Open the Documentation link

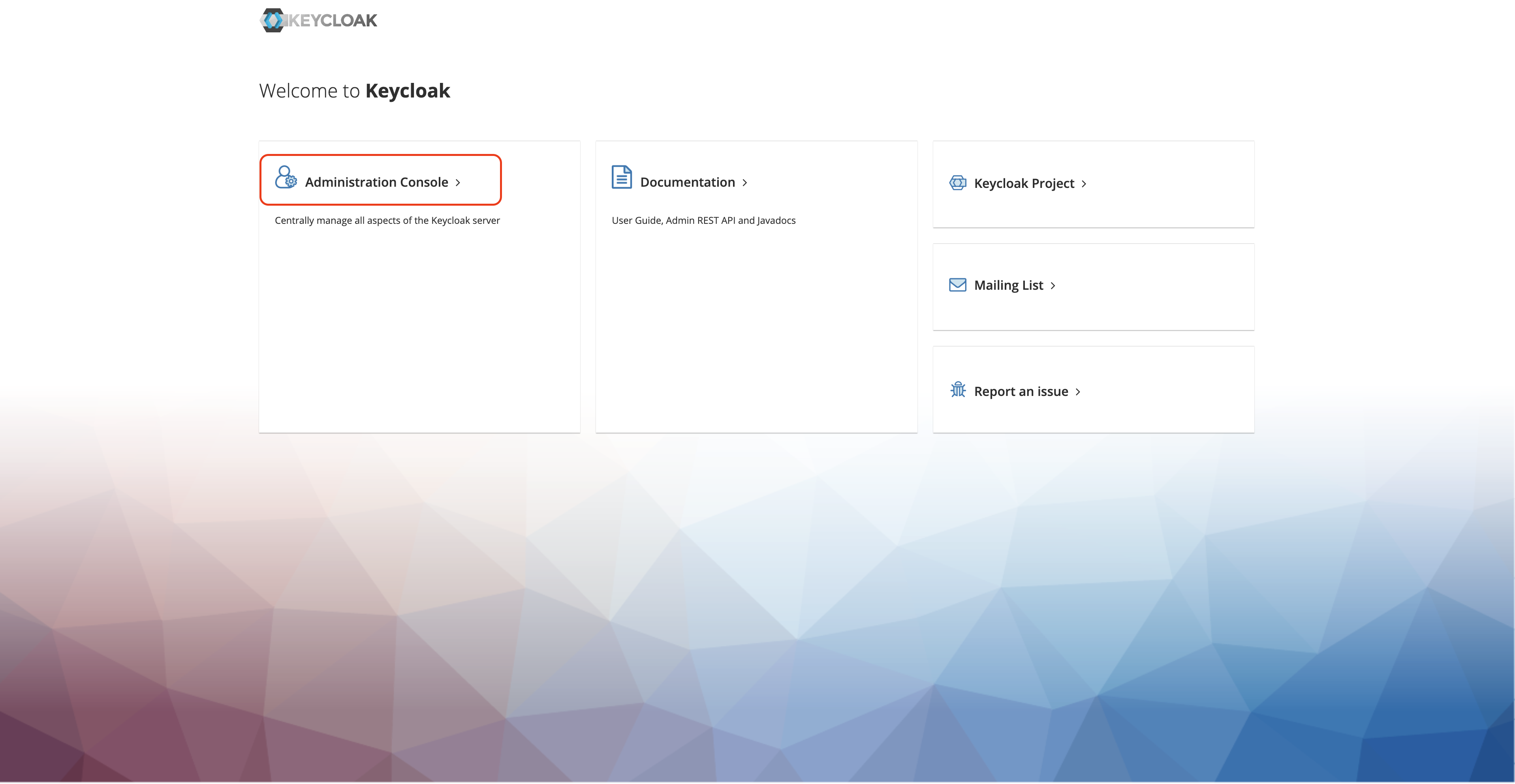tap(687, 182)
